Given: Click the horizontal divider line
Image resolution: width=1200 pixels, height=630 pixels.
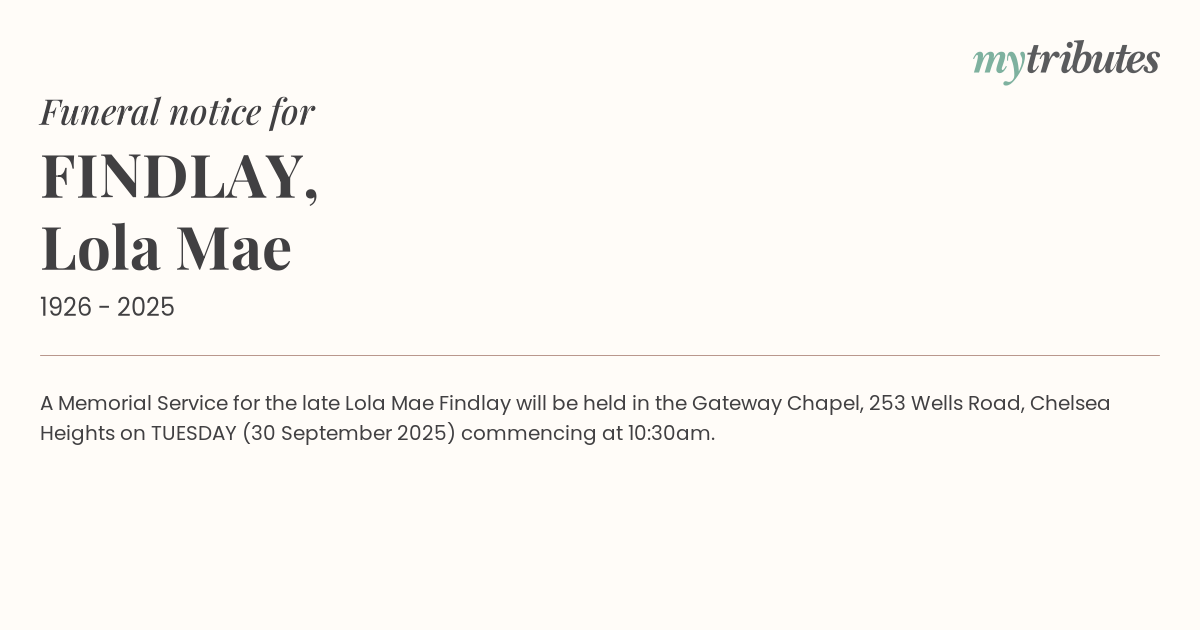Looking at the screenshot, I should tap(600, 355).
